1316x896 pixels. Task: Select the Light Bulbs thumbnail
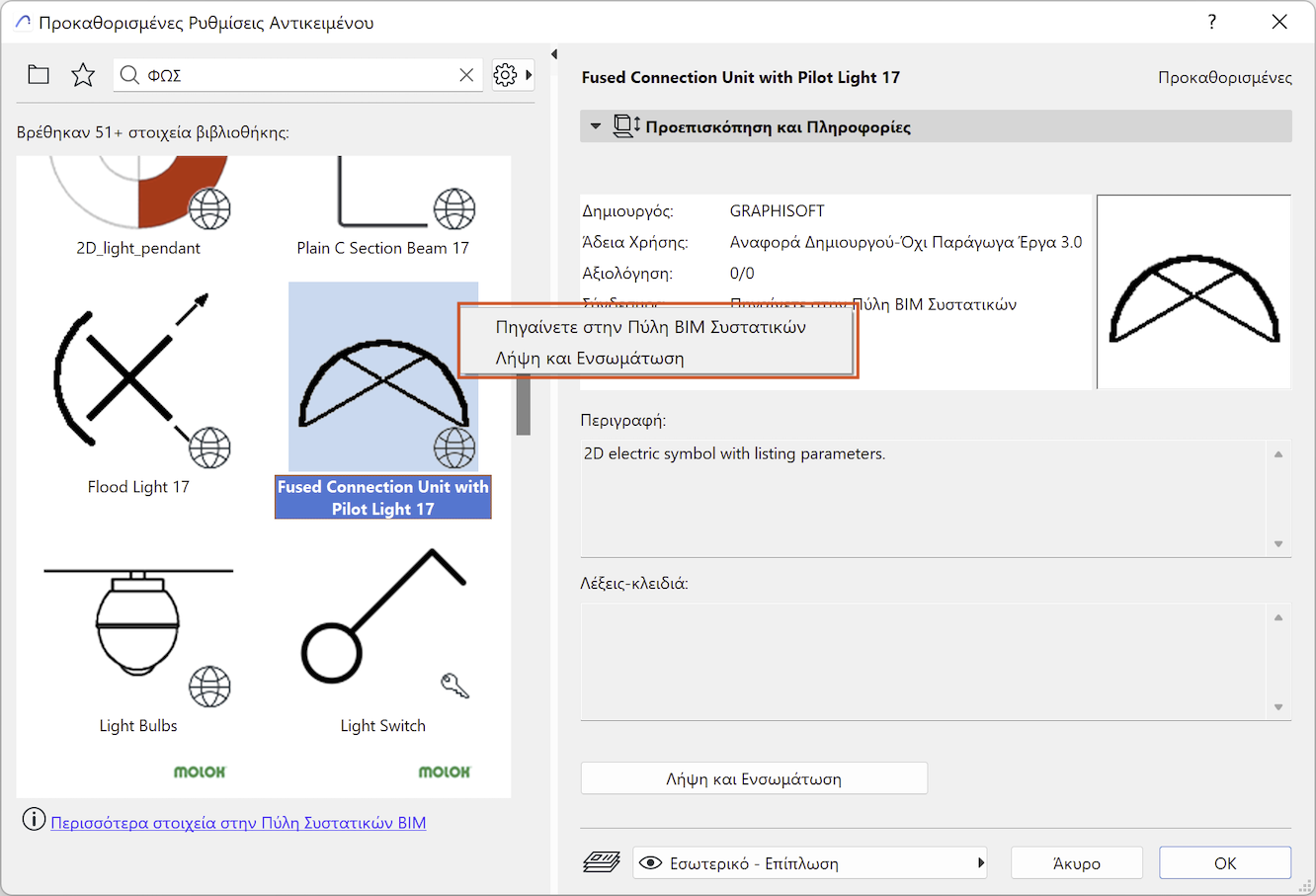pos(138,632)
